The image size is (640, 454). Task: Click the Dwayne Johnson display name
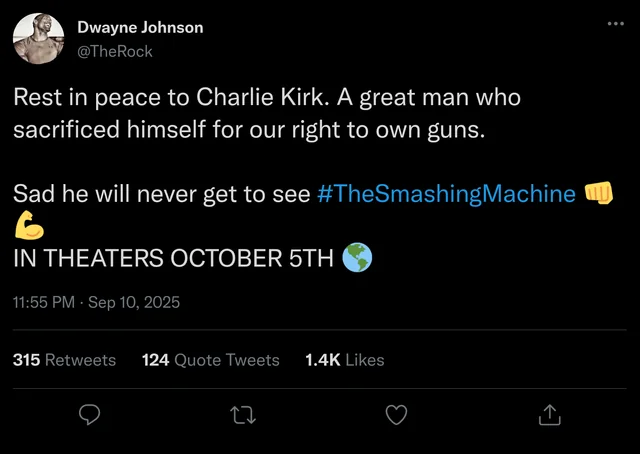coord(140,28)
